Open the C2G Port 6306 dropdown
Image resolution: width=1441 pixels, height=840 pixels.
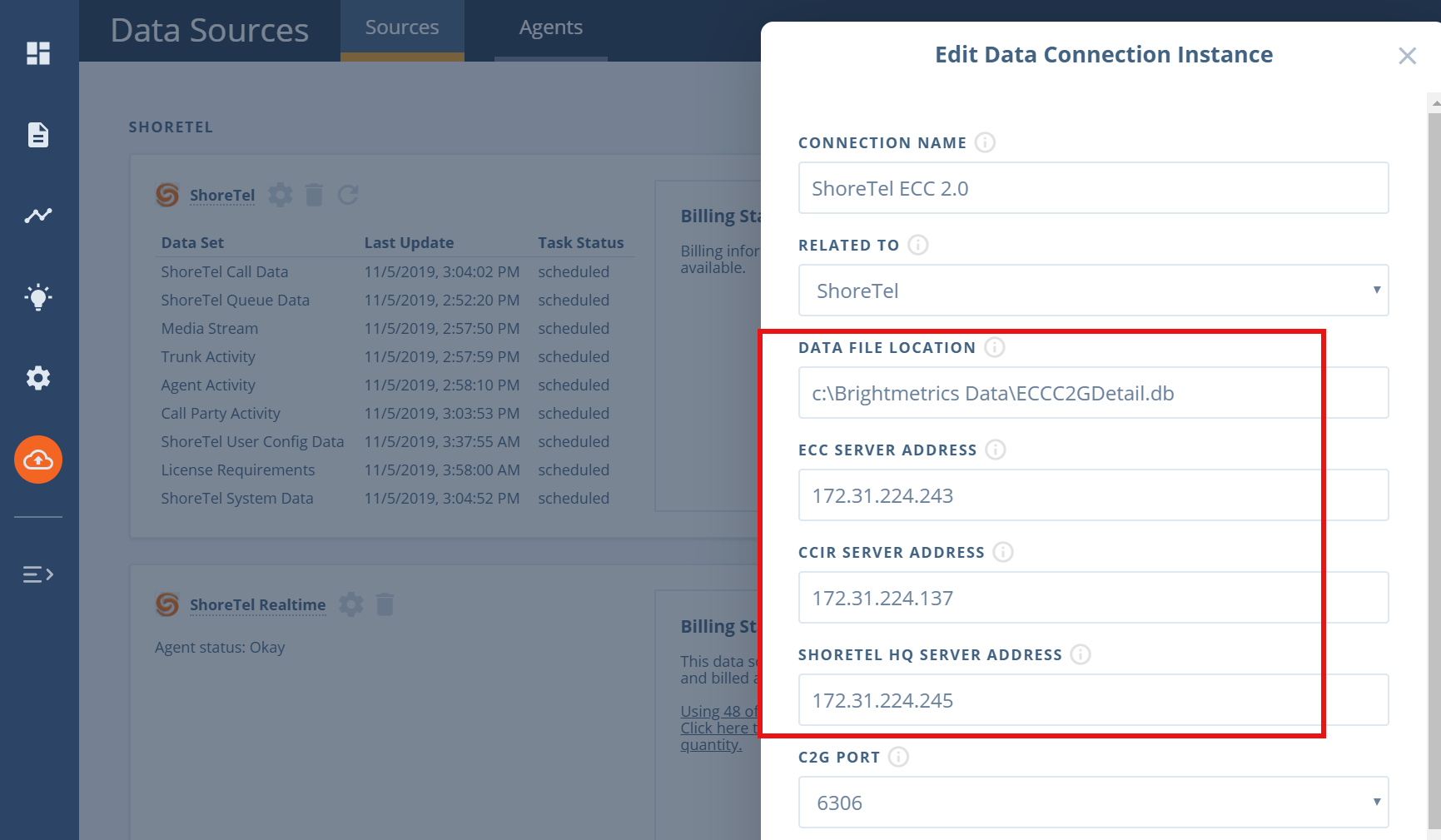1093,803
